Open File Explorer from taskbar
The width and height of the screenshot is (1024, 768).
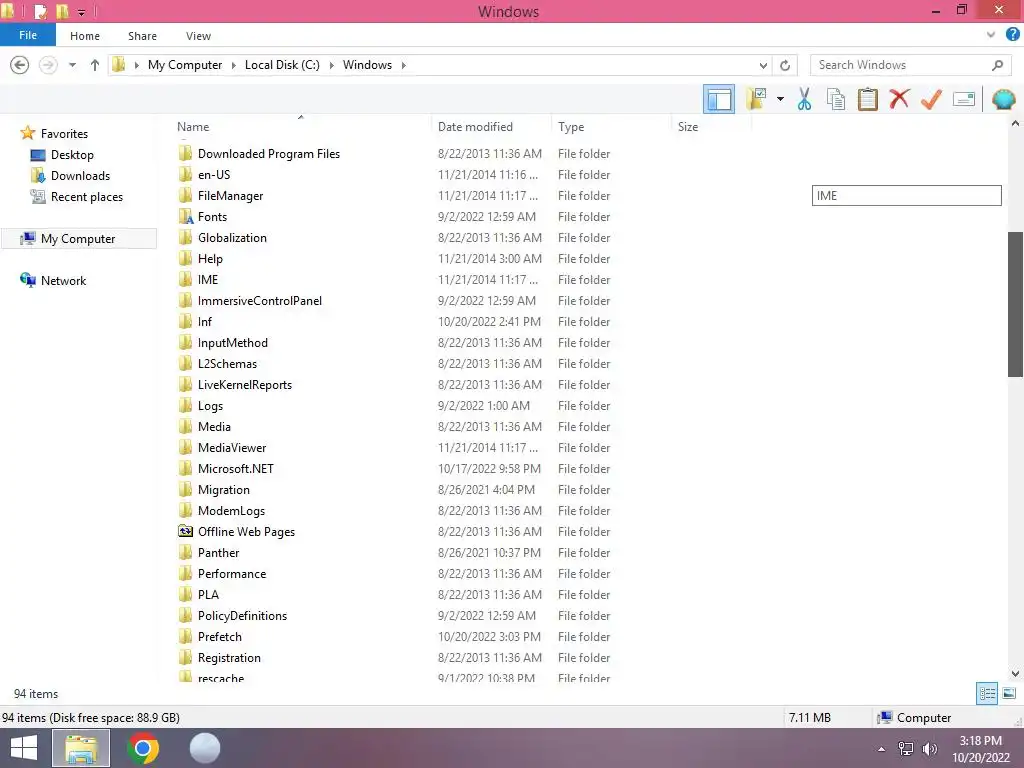coord(81,748)
